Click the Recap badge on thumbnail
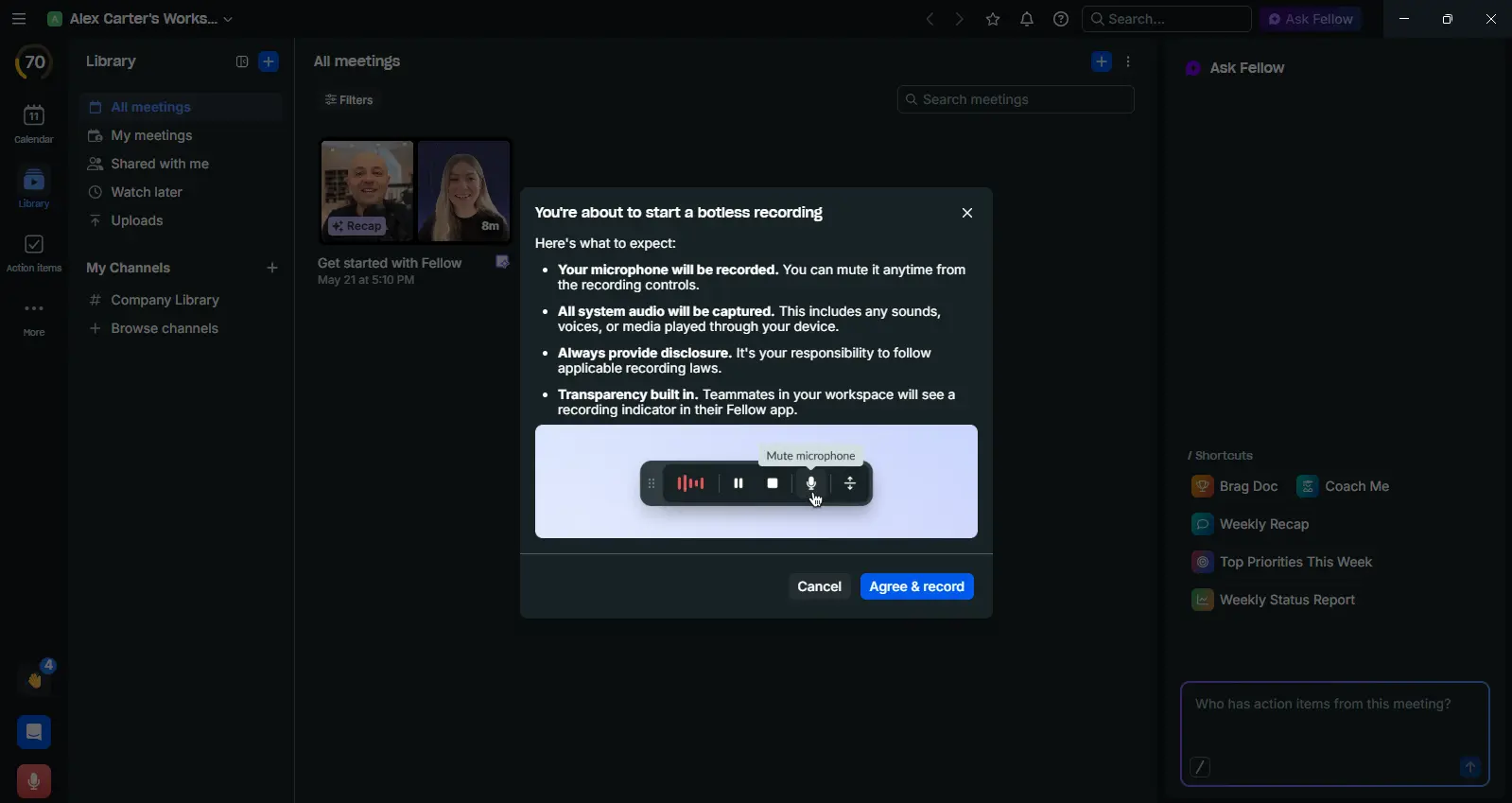This screenshot has height=803, width=1512. 357,226
